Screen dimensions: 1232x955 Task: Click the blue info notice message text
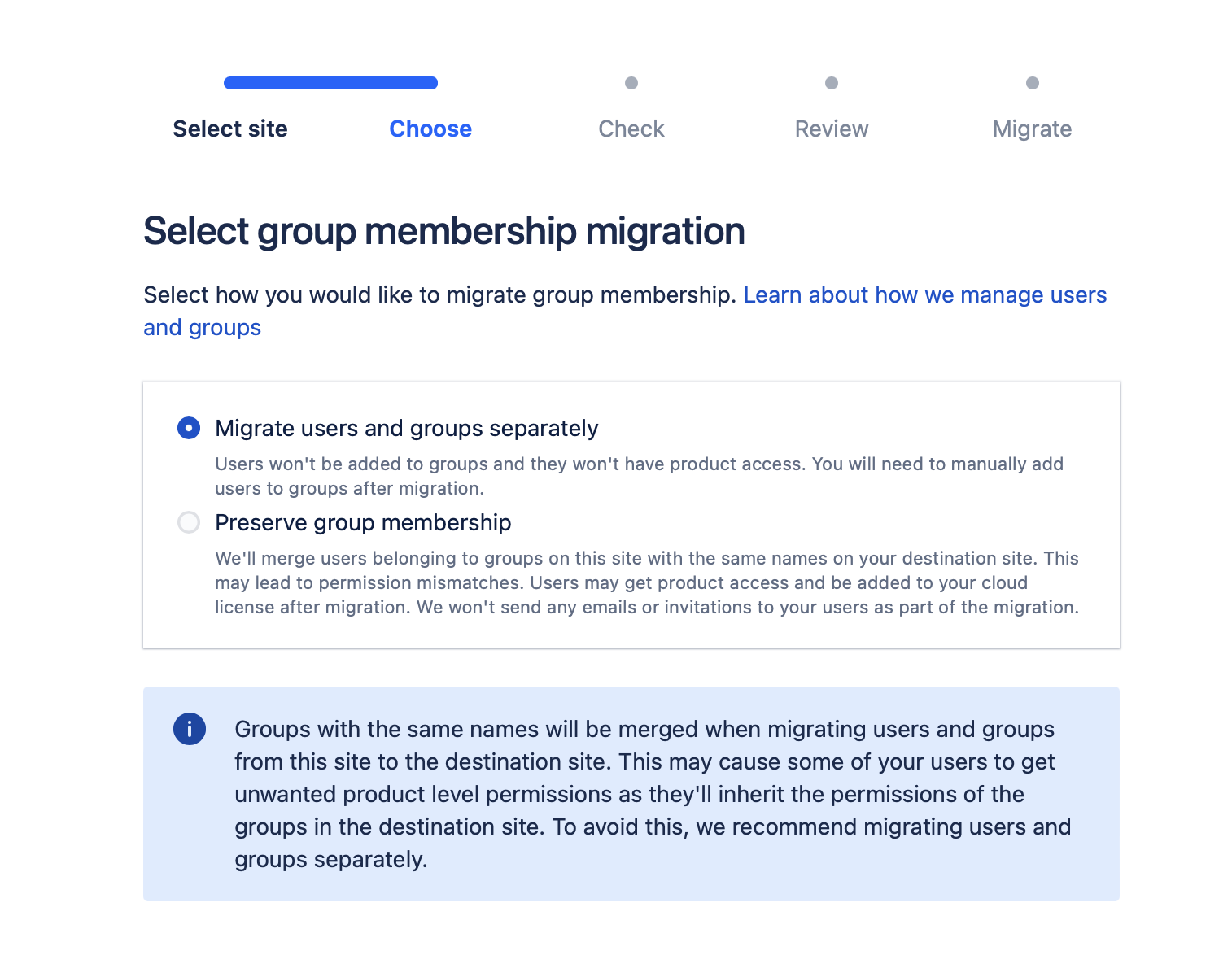click(653, 794)
